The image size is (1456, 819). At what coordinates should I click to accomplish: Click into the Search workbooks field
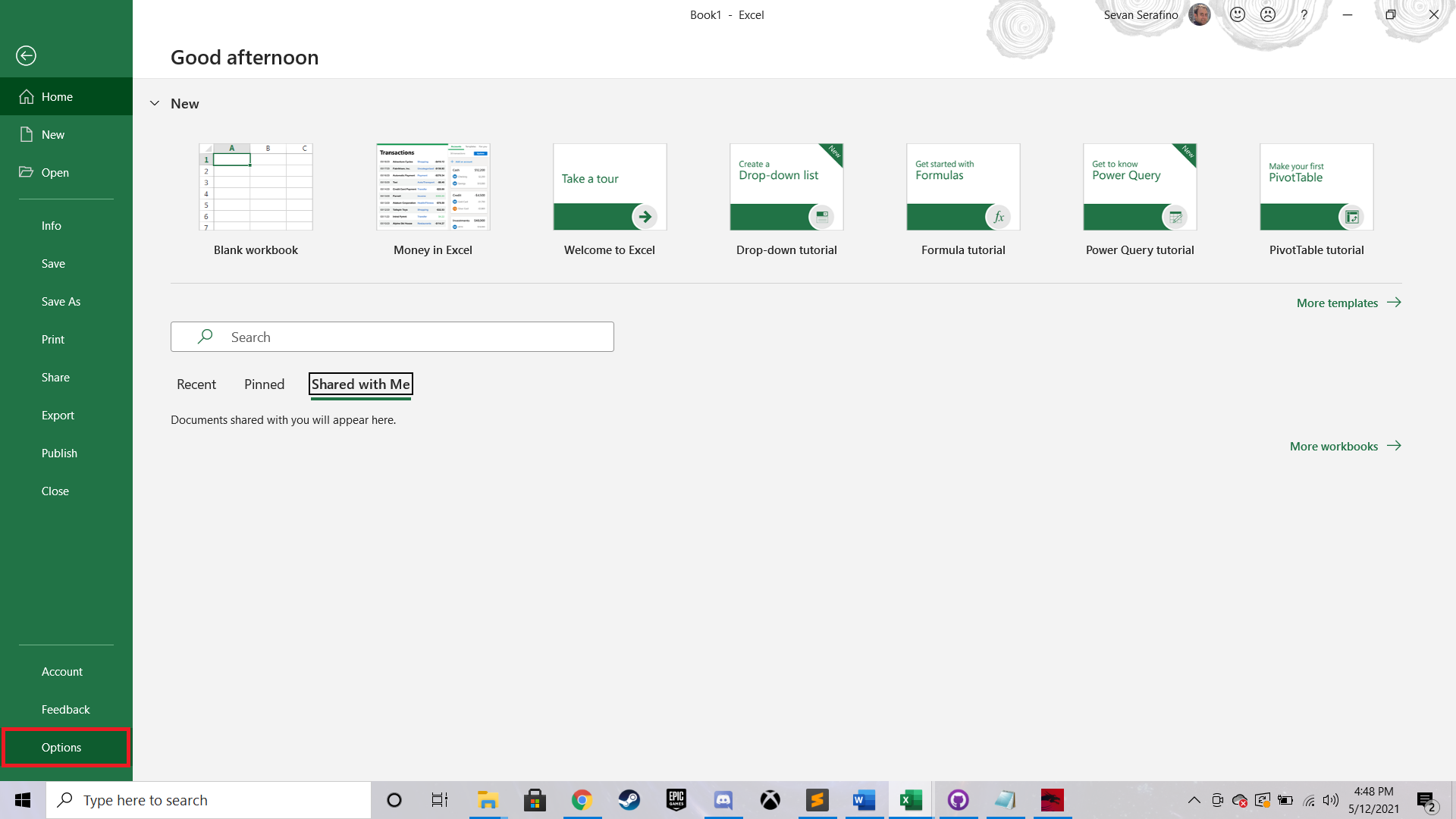pyautogui.click(x=392, y=337)
